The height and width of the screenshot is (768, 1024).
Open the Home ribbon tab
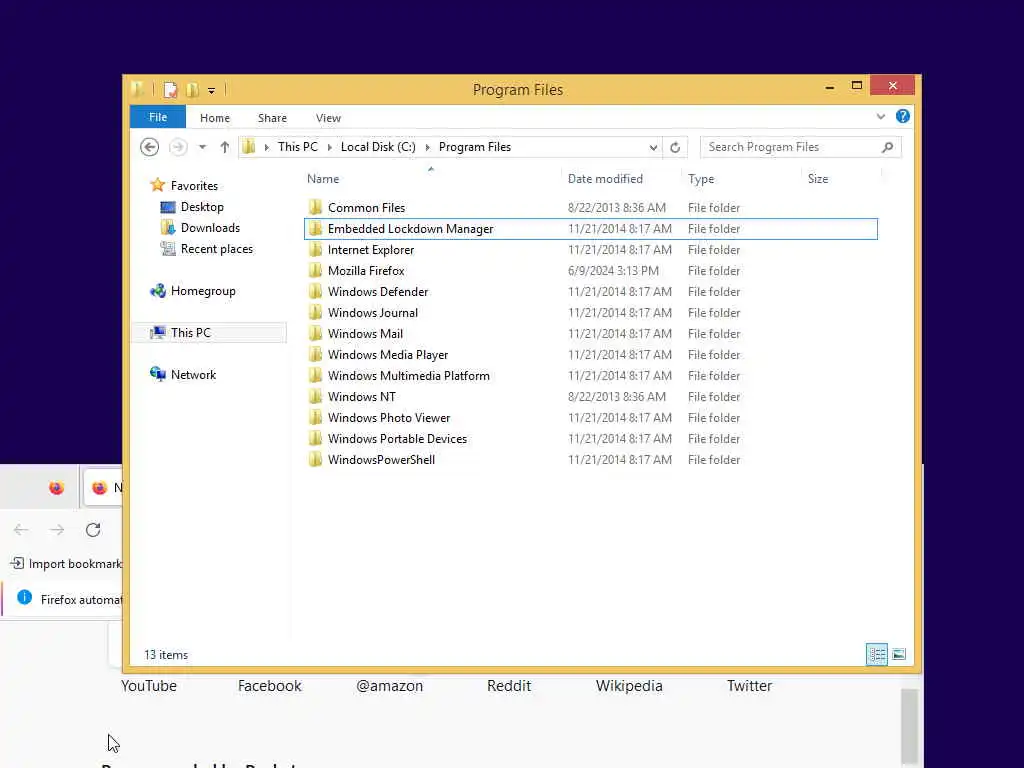pyautogui.click(x=215, y=118)
